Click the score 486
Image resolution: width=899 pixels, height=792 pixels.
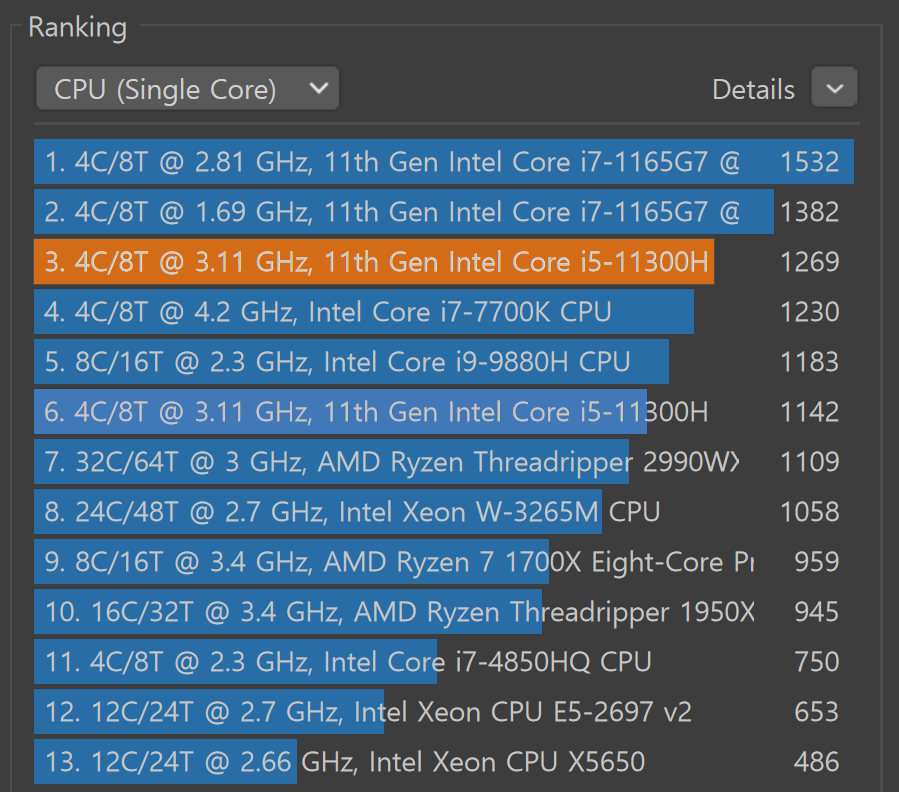point(816,762)
